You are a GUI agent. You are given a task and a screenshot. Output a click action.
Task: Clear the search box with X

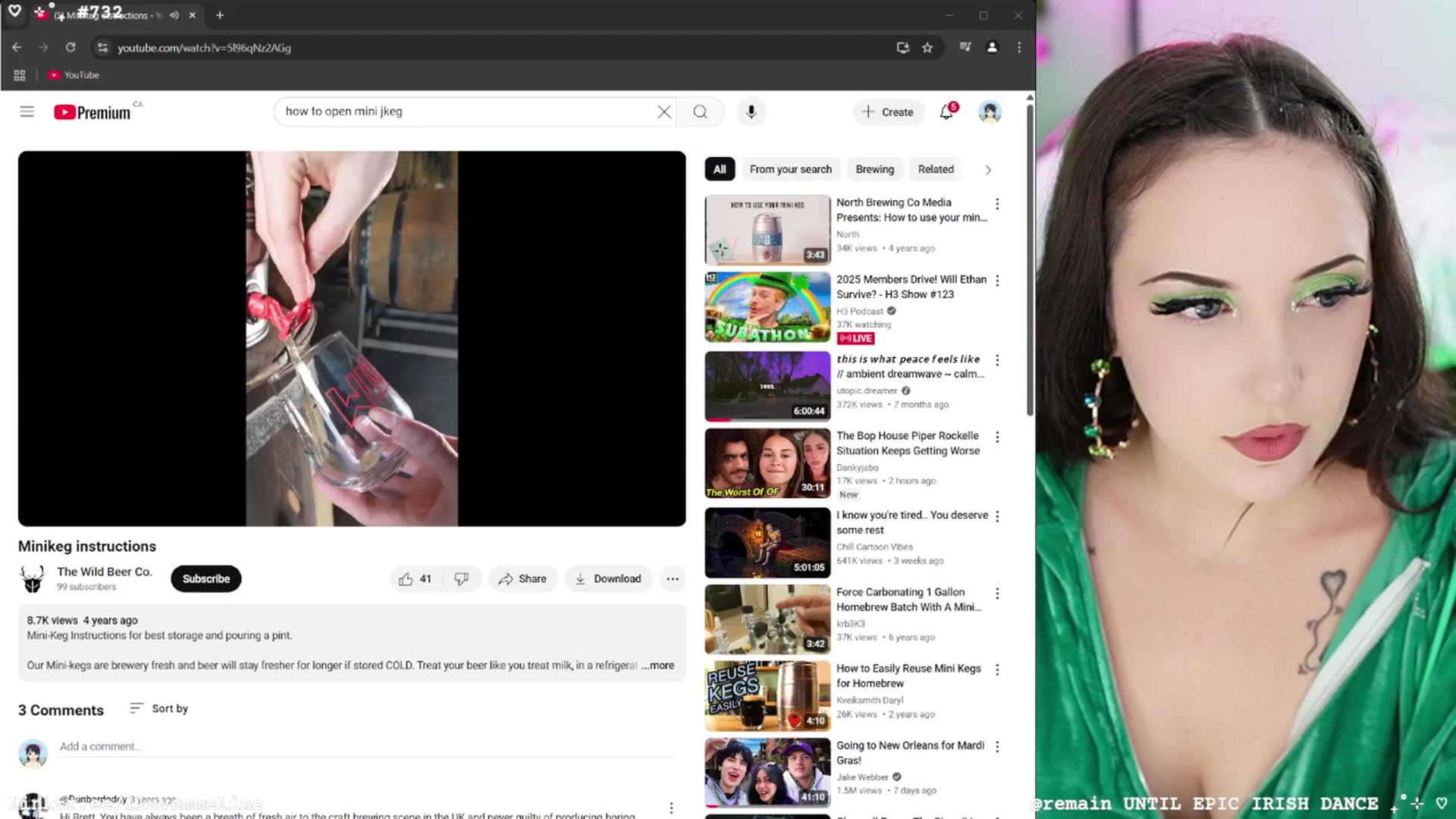point(664,112)
